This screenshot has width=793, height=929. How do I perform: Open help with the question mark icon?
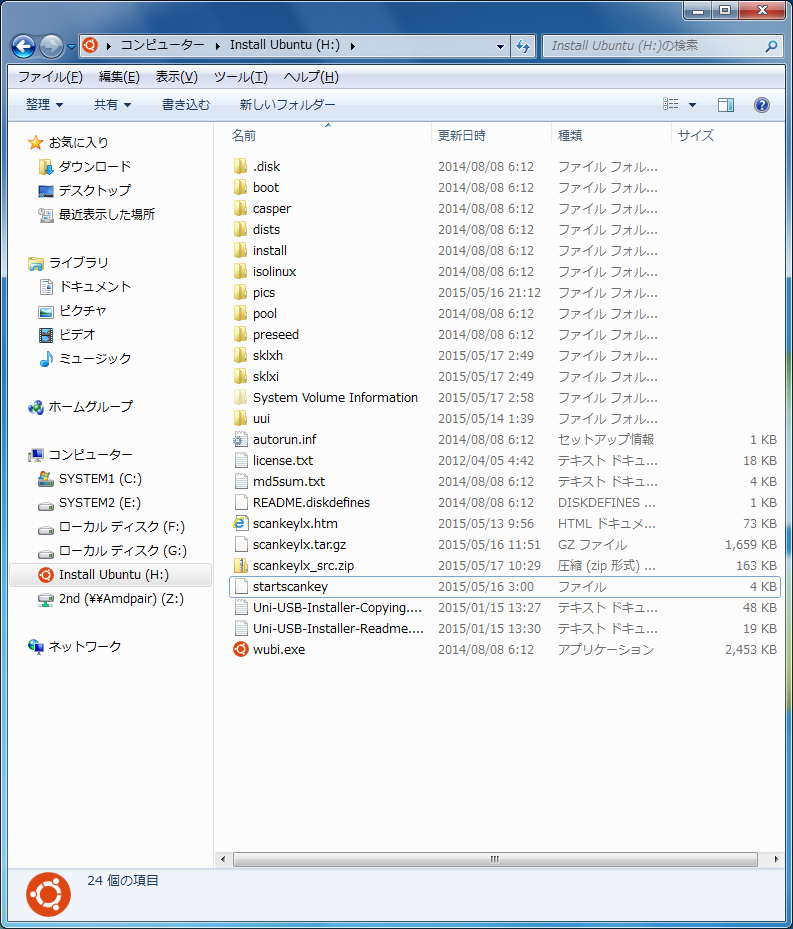coord(762,105)
